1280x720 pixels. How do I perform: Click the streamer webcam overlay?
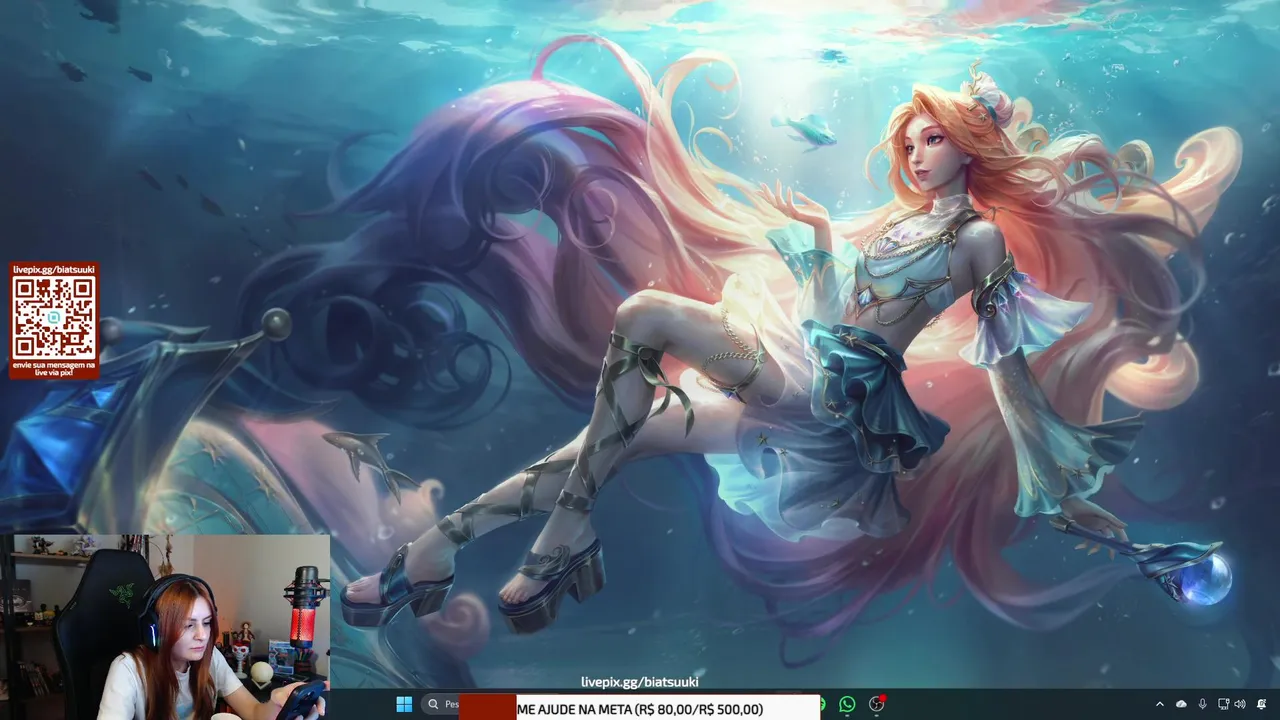click(x=165, y=627)
